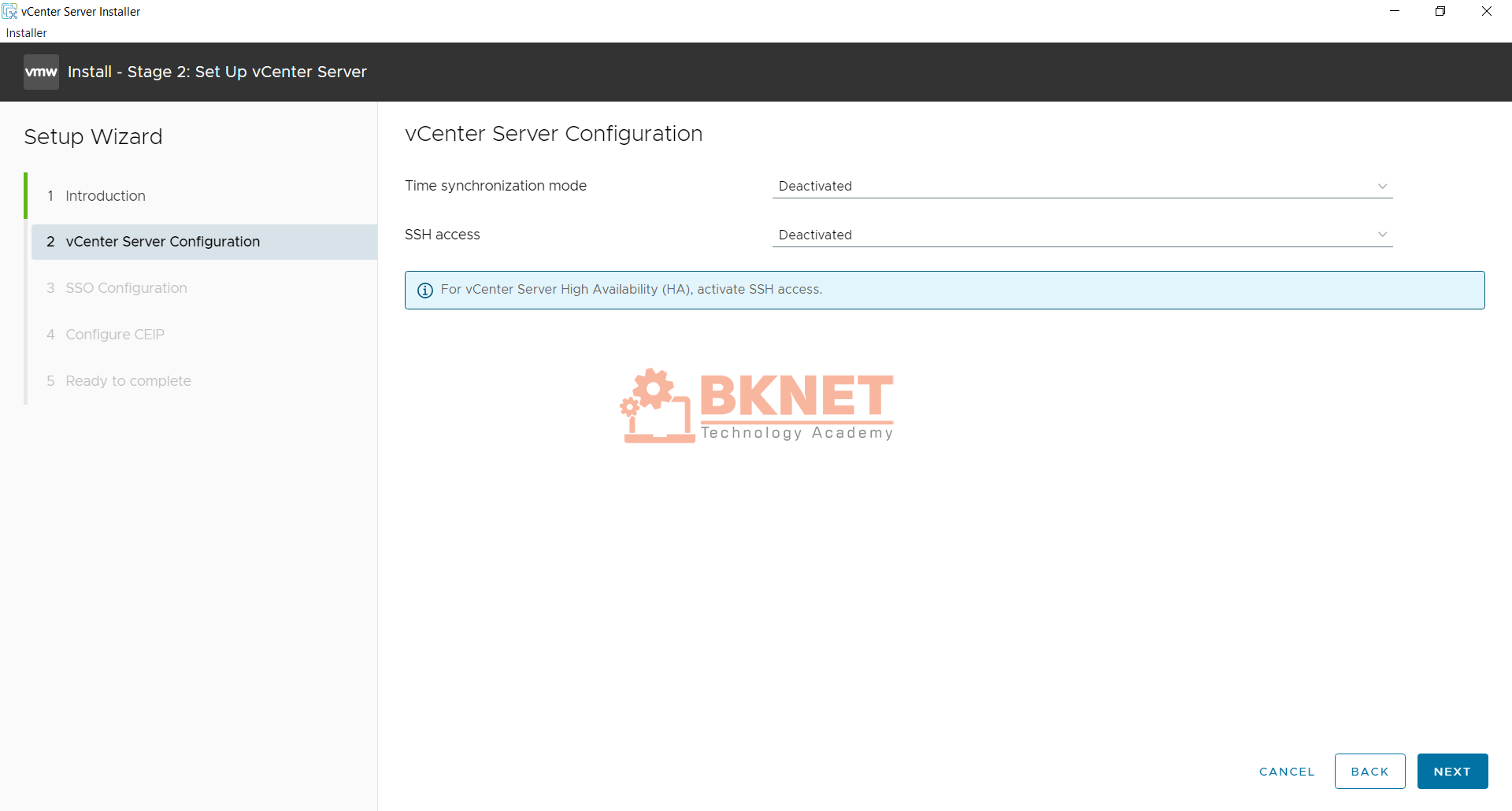The width and height of the screenshot is (1512, 811).
Task: Click the Deactivated time sync value
Action: coord(815,186)
